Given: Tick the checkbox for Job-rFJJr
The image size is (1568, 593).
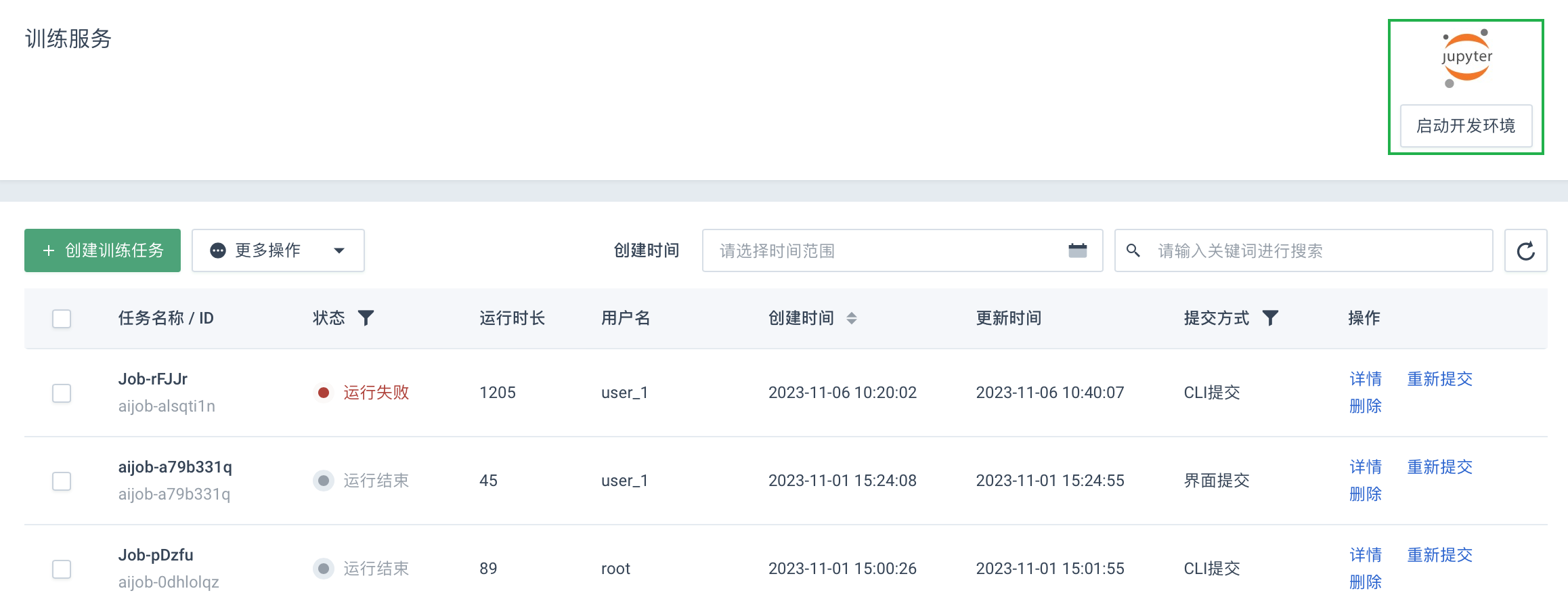Looking at the screenshot, I should pyautogui.click(x=62, y=393).
